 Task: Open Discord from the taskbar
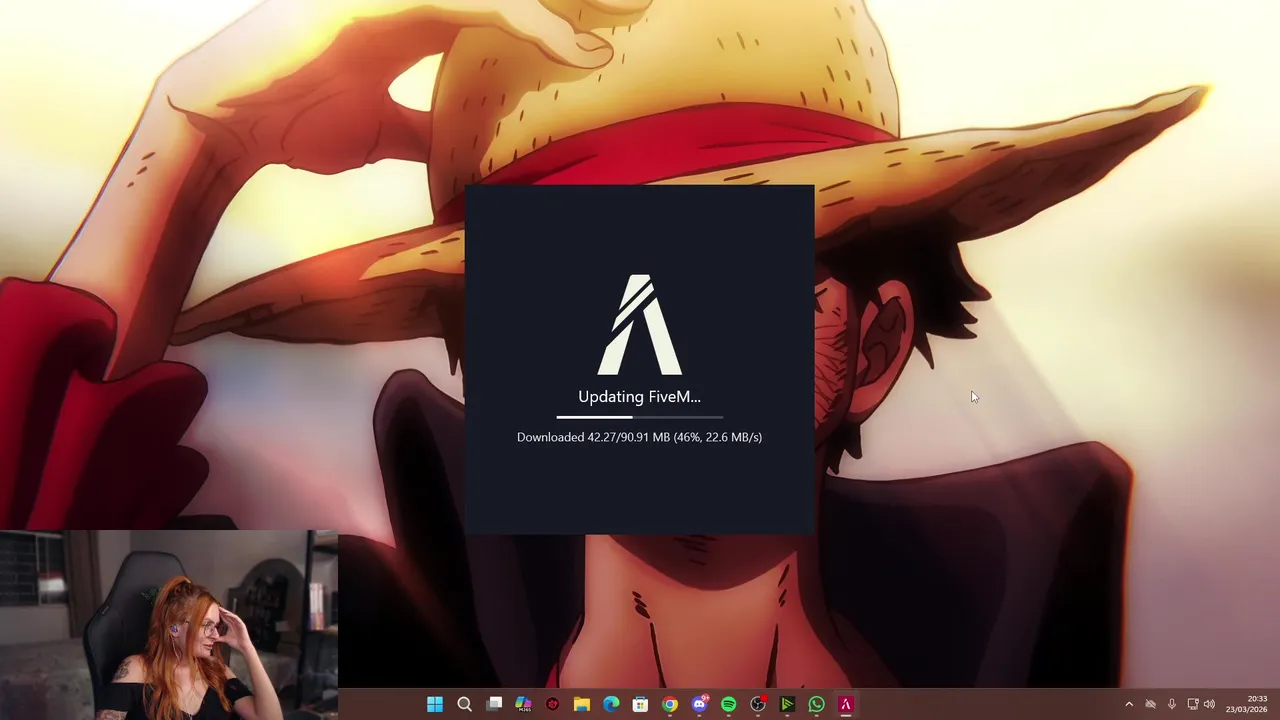[x=699, y=704]
